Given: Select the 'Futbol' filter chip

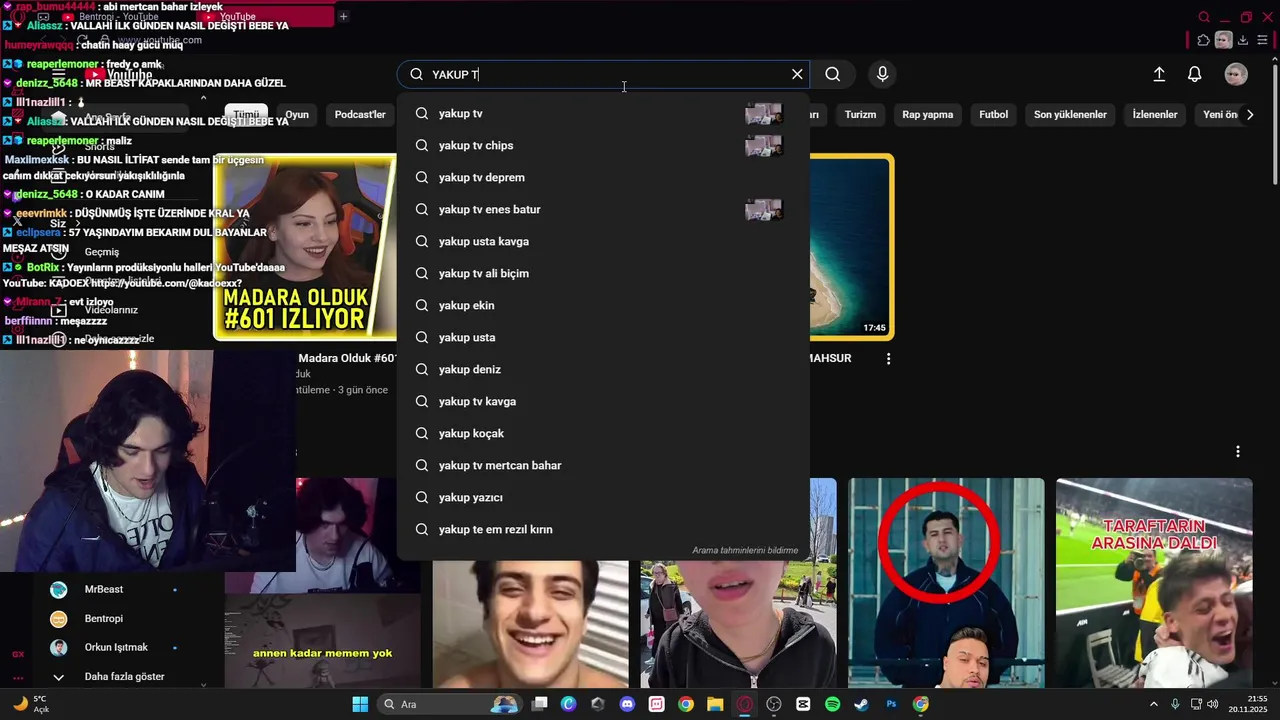Looking at the screenshot, I should tap(993, 114).
